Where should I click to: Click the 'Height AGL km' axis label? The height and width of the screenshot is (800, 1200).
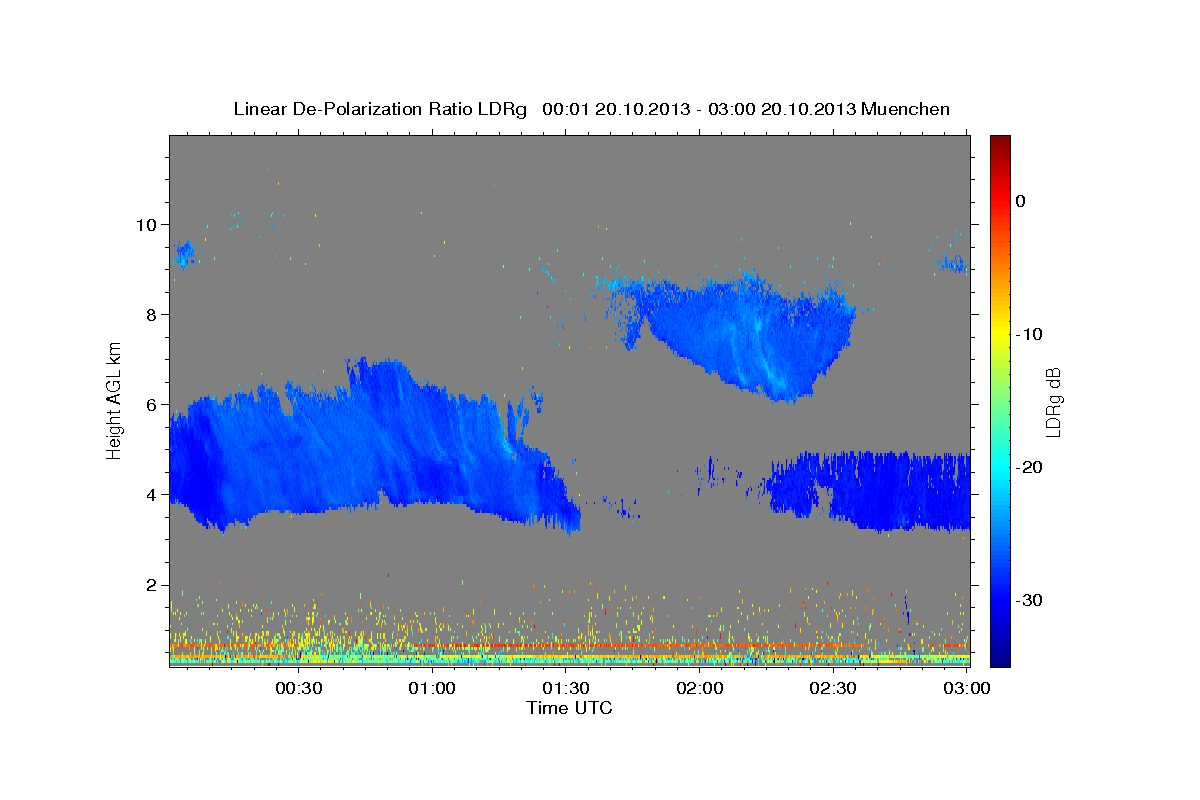click(x=115, y=400)
